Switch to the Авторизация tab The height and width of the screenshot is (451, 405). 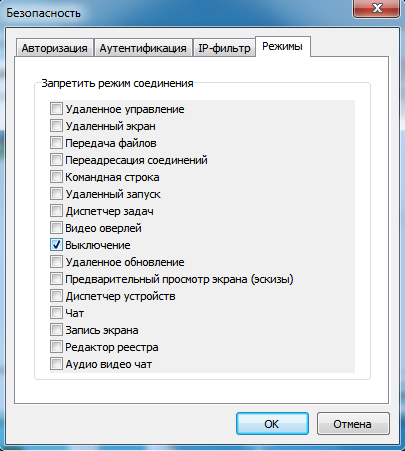(x=55, y=48)
